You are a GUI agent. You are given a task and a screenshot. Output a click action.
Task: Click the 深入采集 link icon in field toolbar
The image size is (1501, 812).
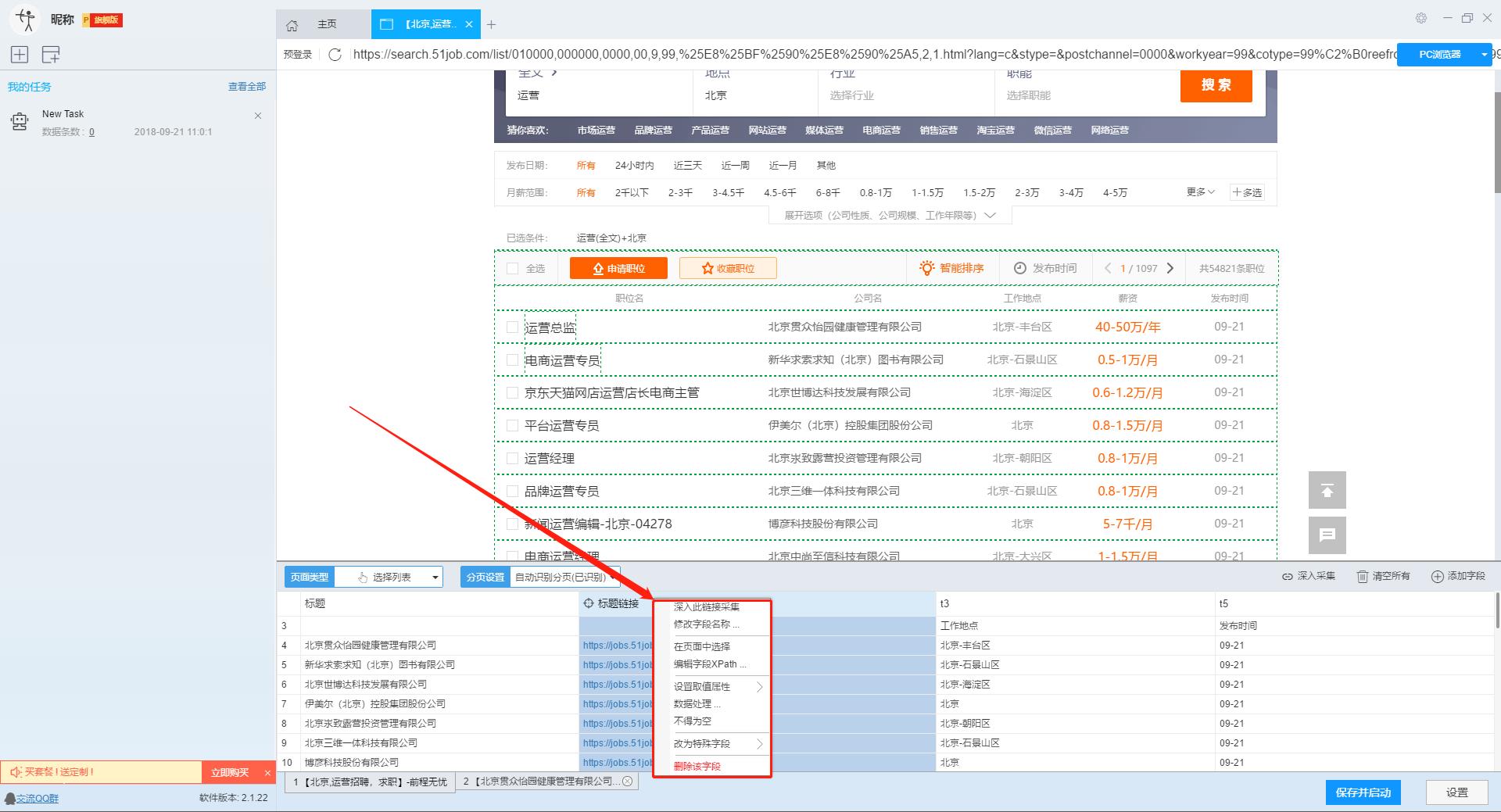[1288, 576]
